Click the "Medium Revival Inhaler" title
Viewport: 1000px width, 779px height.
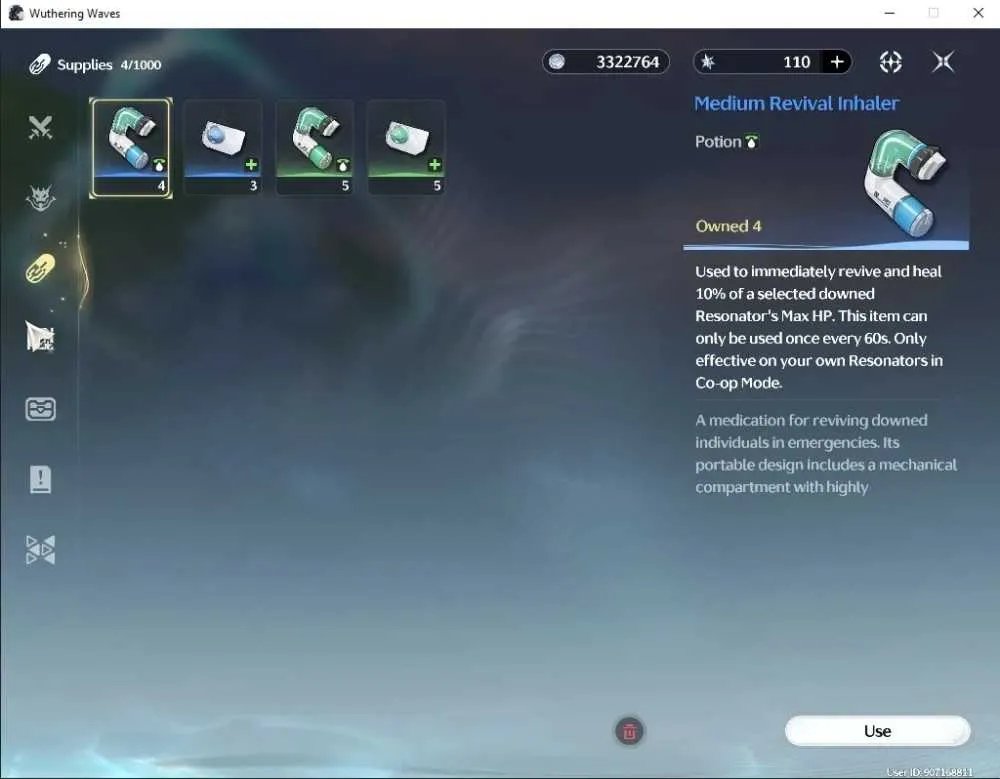(797, 103)
